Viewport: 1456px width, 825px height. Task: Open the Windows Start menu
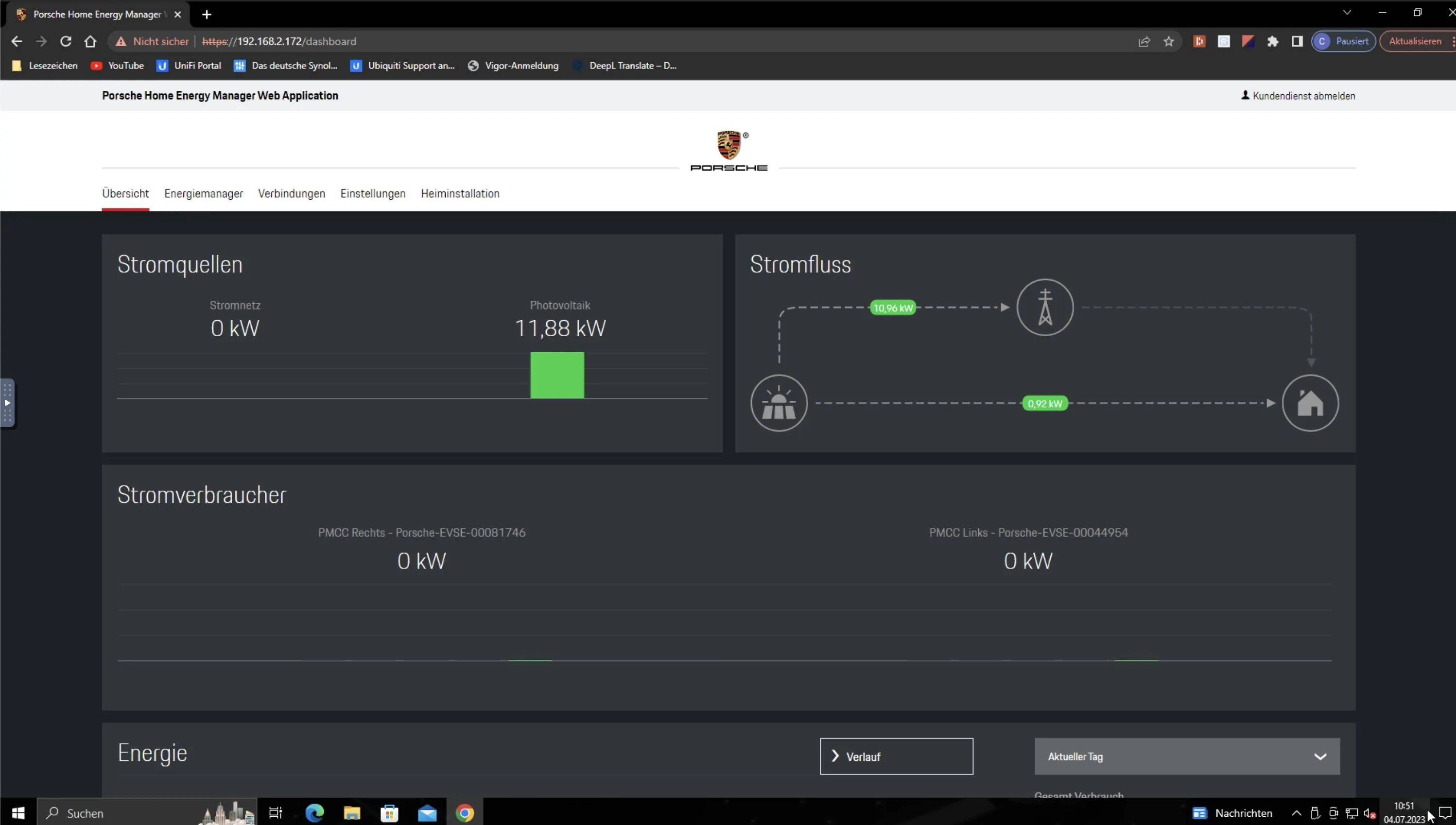tap(18, 813)
